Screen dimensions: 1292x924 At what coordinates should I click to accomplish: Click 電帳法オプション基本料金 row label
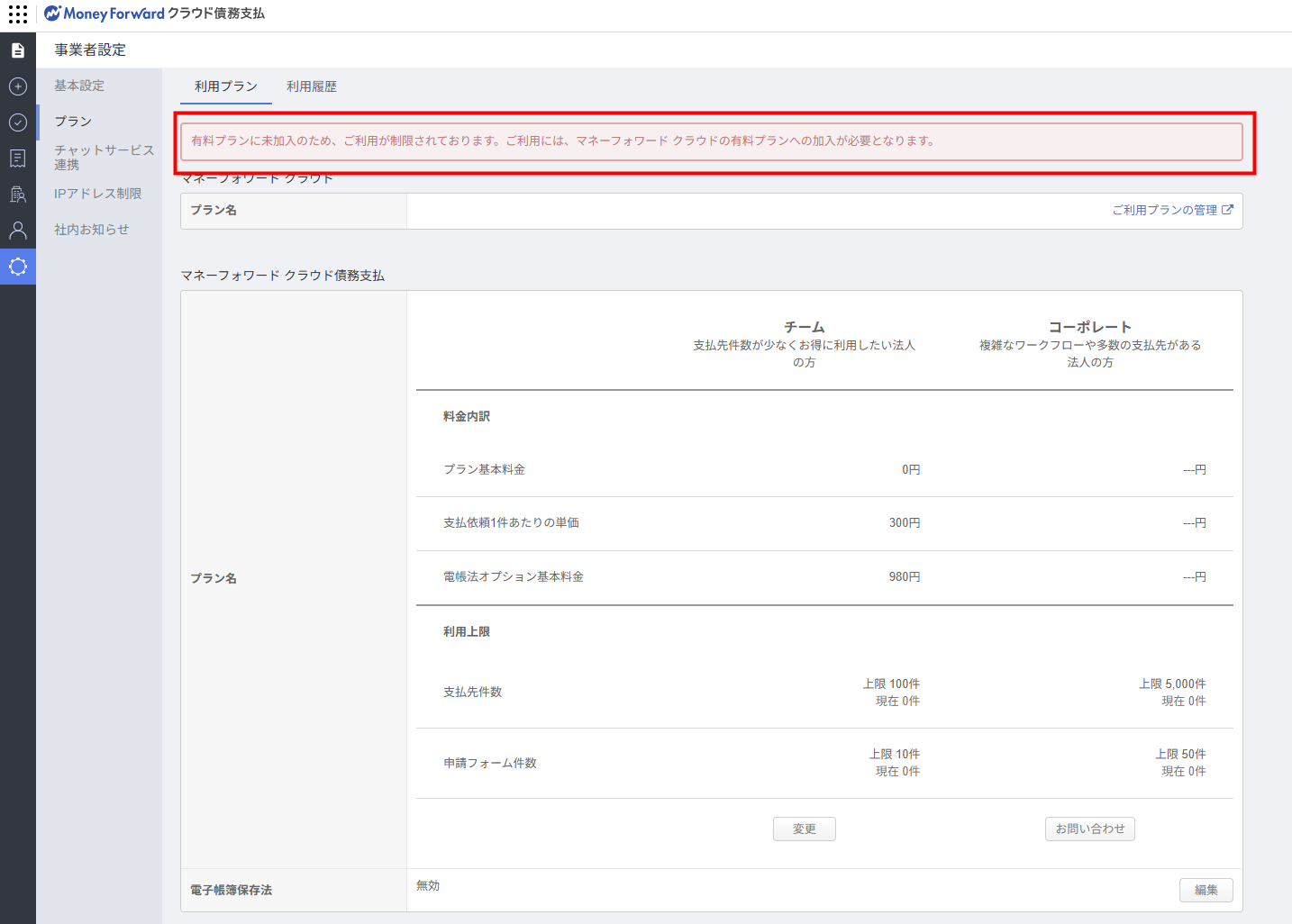pos(514,576)
